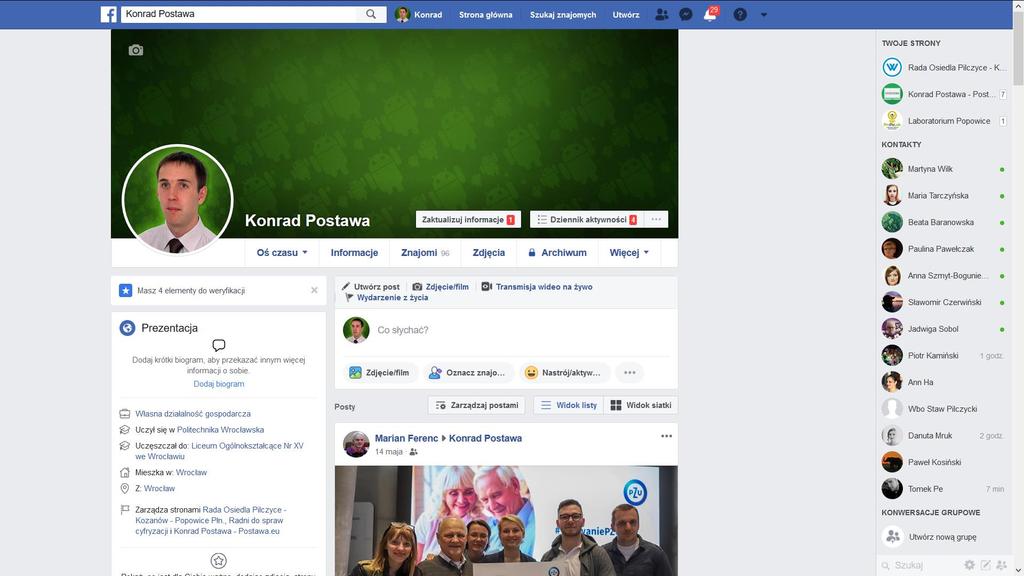Switch to the Znajomi tab
The width and height of the screenshot is (1024, 576).
425,253
